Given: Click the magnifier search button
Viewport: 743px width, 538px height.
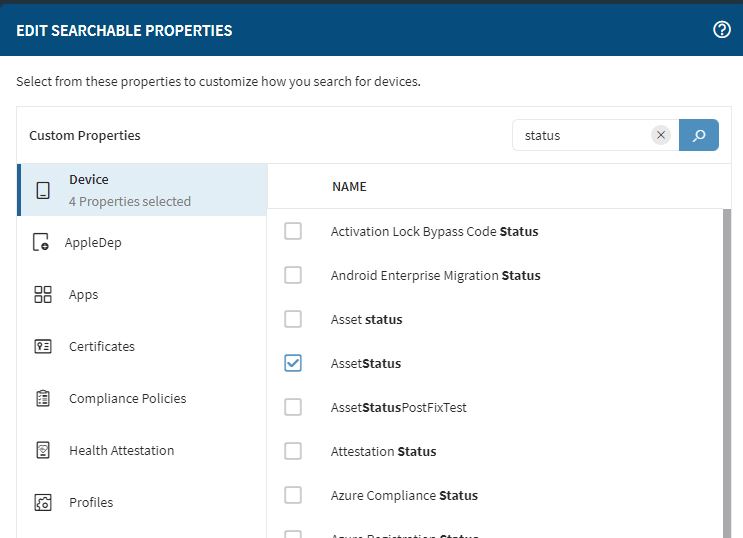Looking at the screenshot, I should (698, 135).
